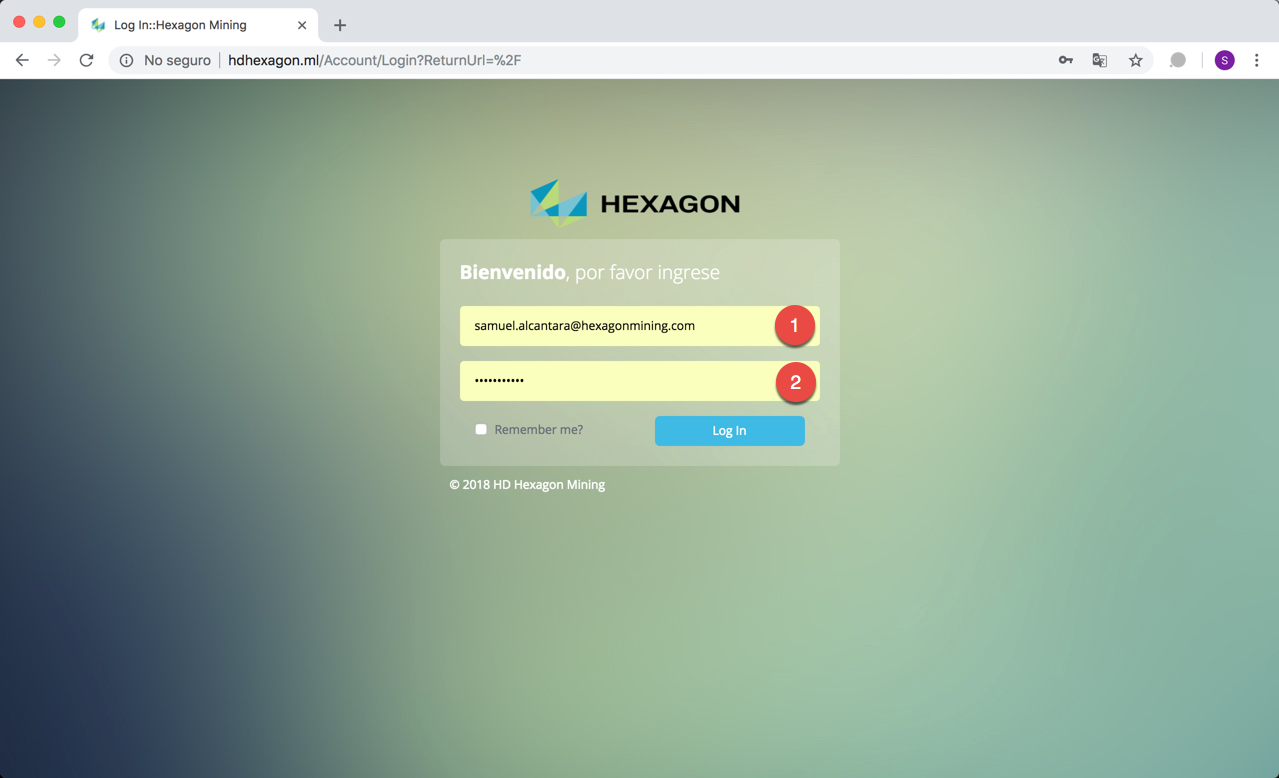Tick the Remember me checkbox
Viewport: 1279px width, 778px height.
pos(481,429)
